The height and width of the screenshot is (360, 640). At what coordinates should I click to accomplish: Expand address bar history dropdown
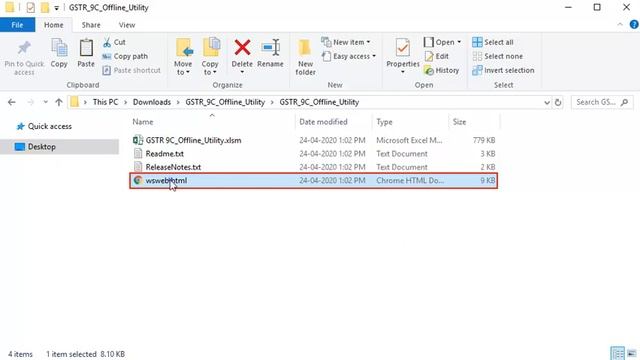pyautogui.click(x=547, y=102)
